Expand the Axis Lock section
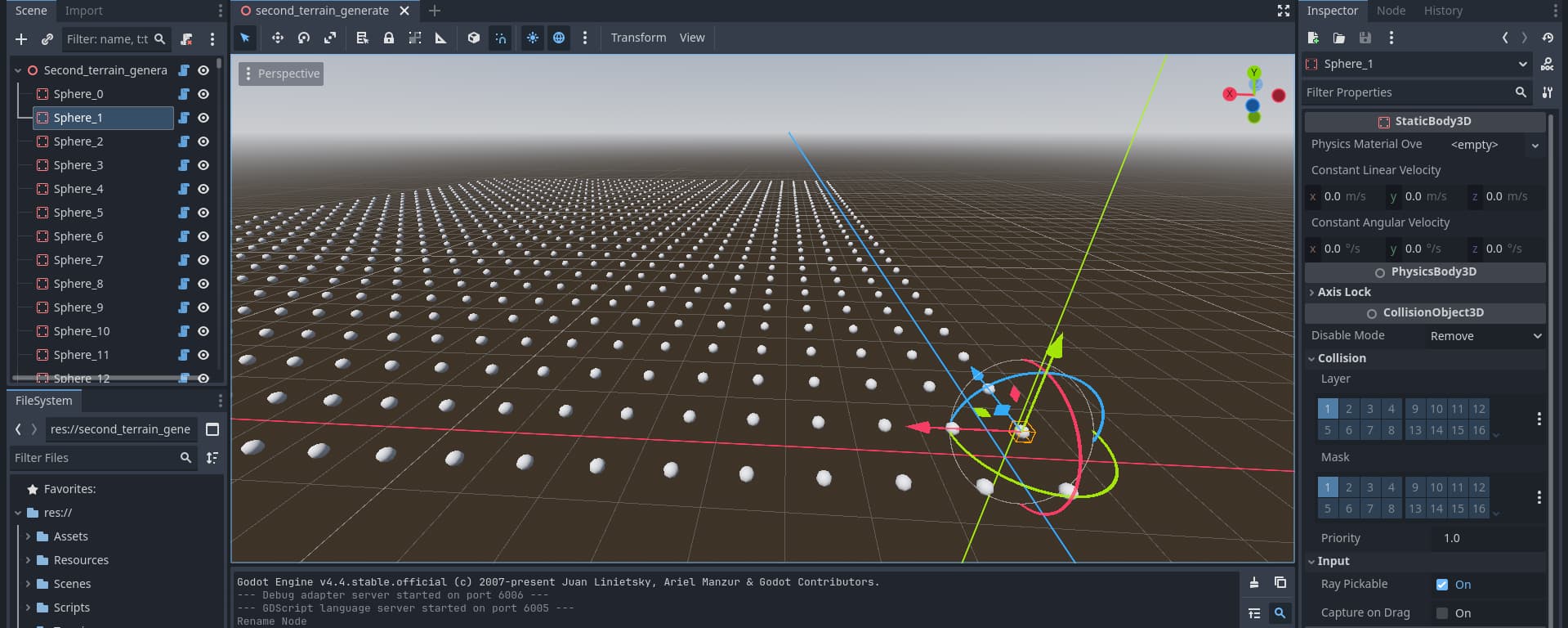The height and width of the screenshot is (628, 1568). (1344, 292)
